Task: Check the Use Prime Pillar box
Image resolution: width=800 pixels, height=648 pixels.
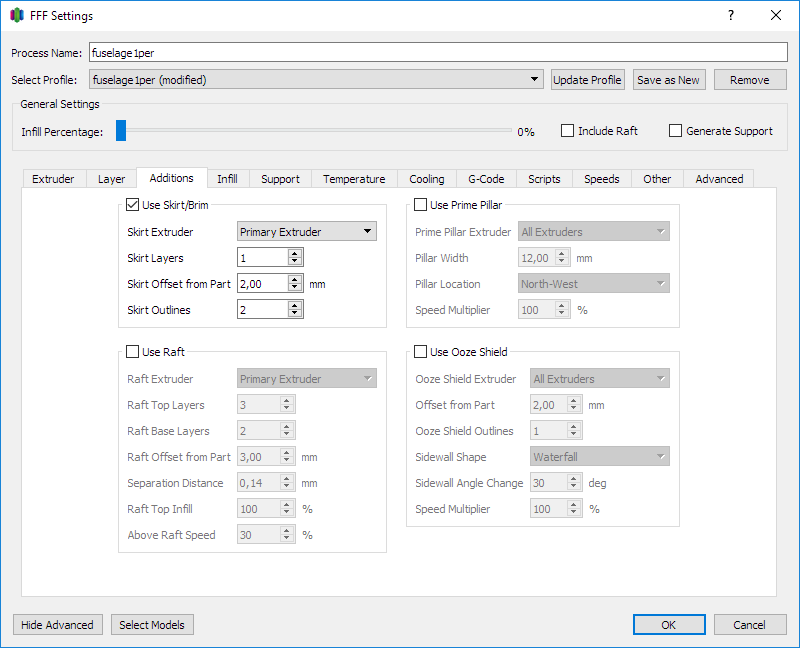Action: click(421, 205)
